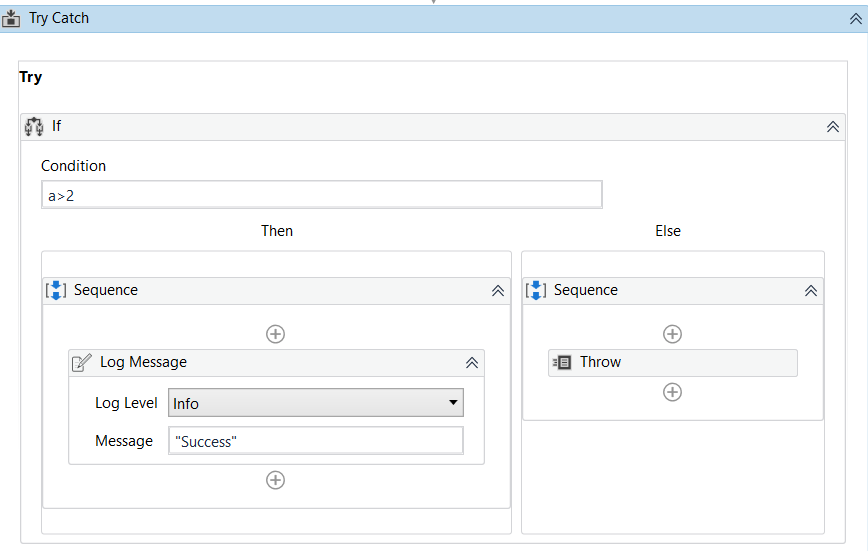
Task: Open the Log Level dropdown
Action: pyautogui.click(x=316, y=403)
